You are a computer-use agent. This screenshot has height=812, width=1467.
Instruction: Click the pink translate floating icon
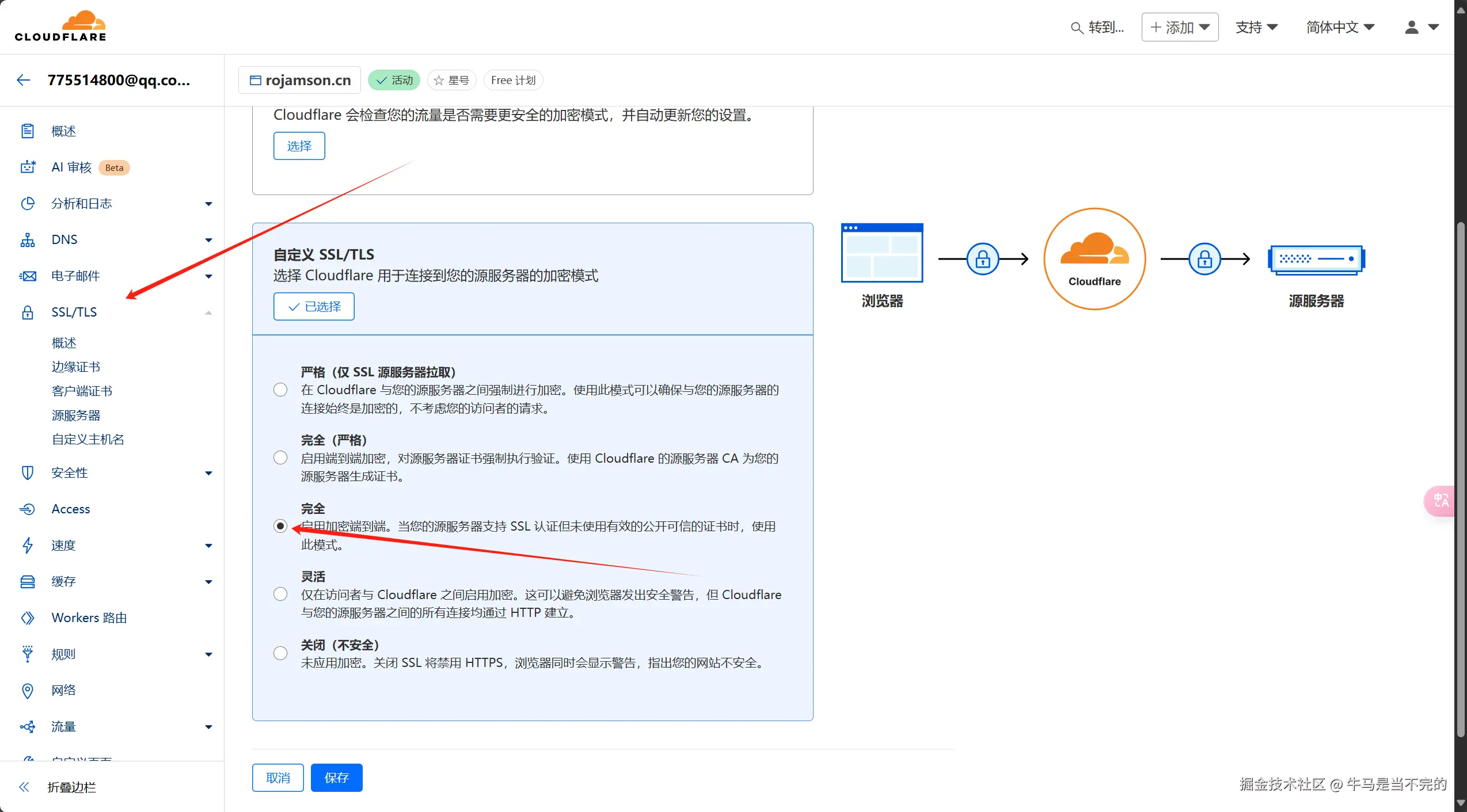click(x=1441, y=500)
